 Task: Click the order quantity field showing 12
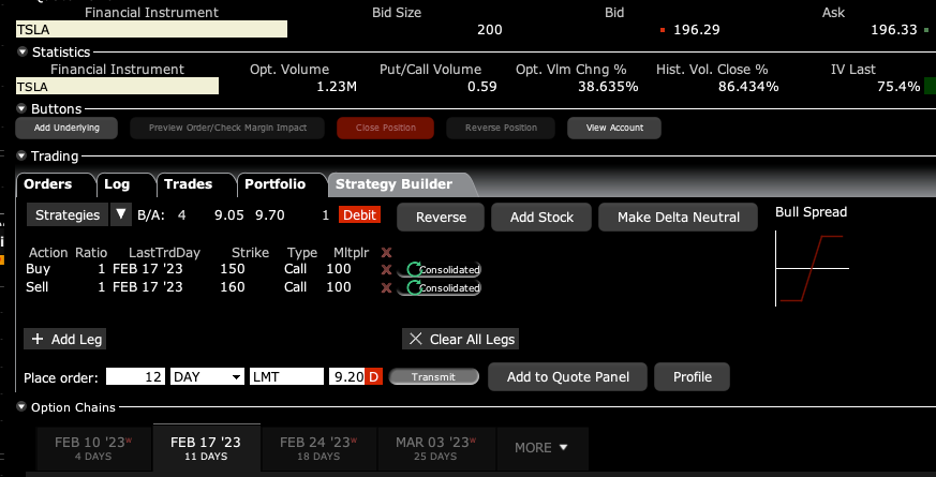135,377
